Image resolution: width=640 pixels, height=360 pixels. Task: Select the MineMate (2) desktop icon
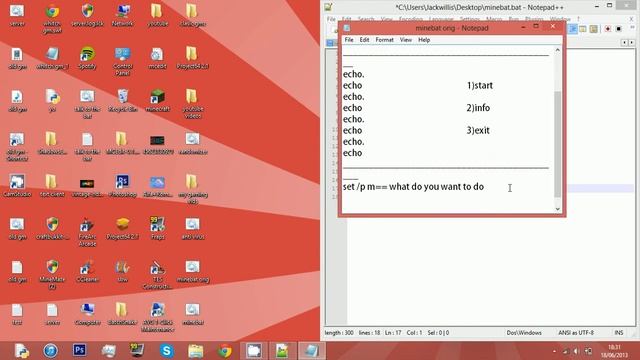[x=52, y=274]
